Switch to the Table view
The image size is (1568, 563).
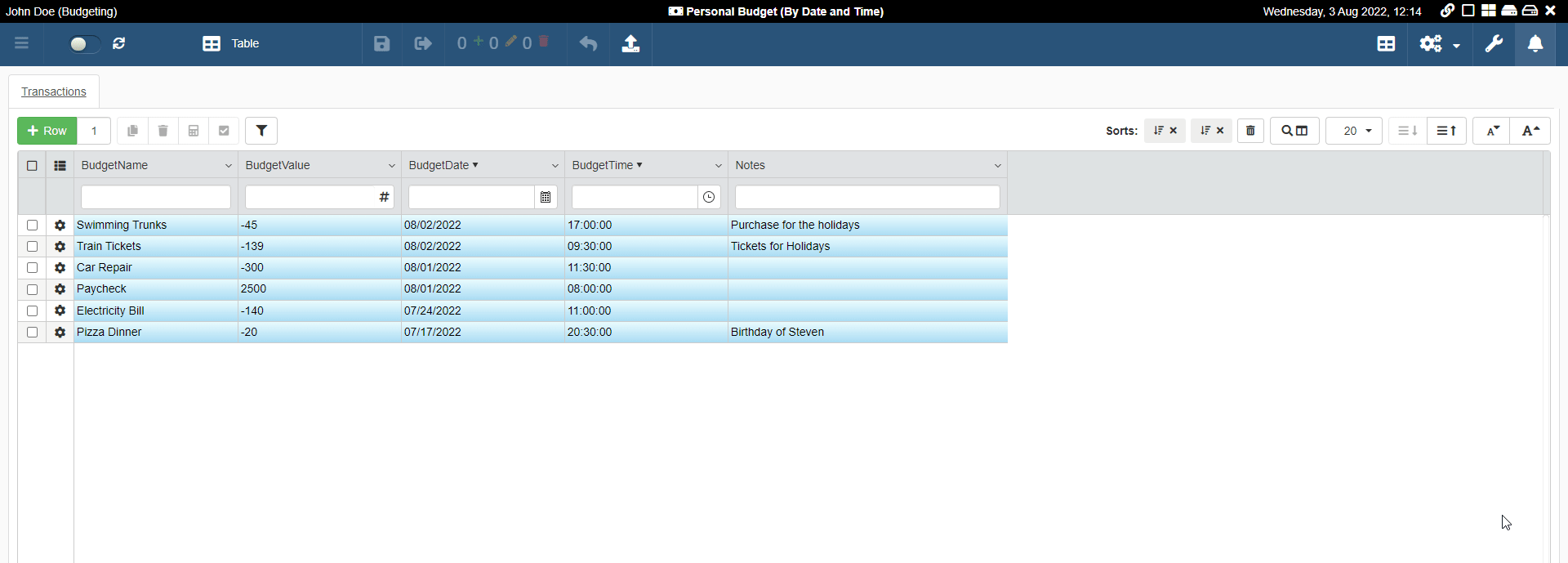pyautogui.click(x=231, y=44)
